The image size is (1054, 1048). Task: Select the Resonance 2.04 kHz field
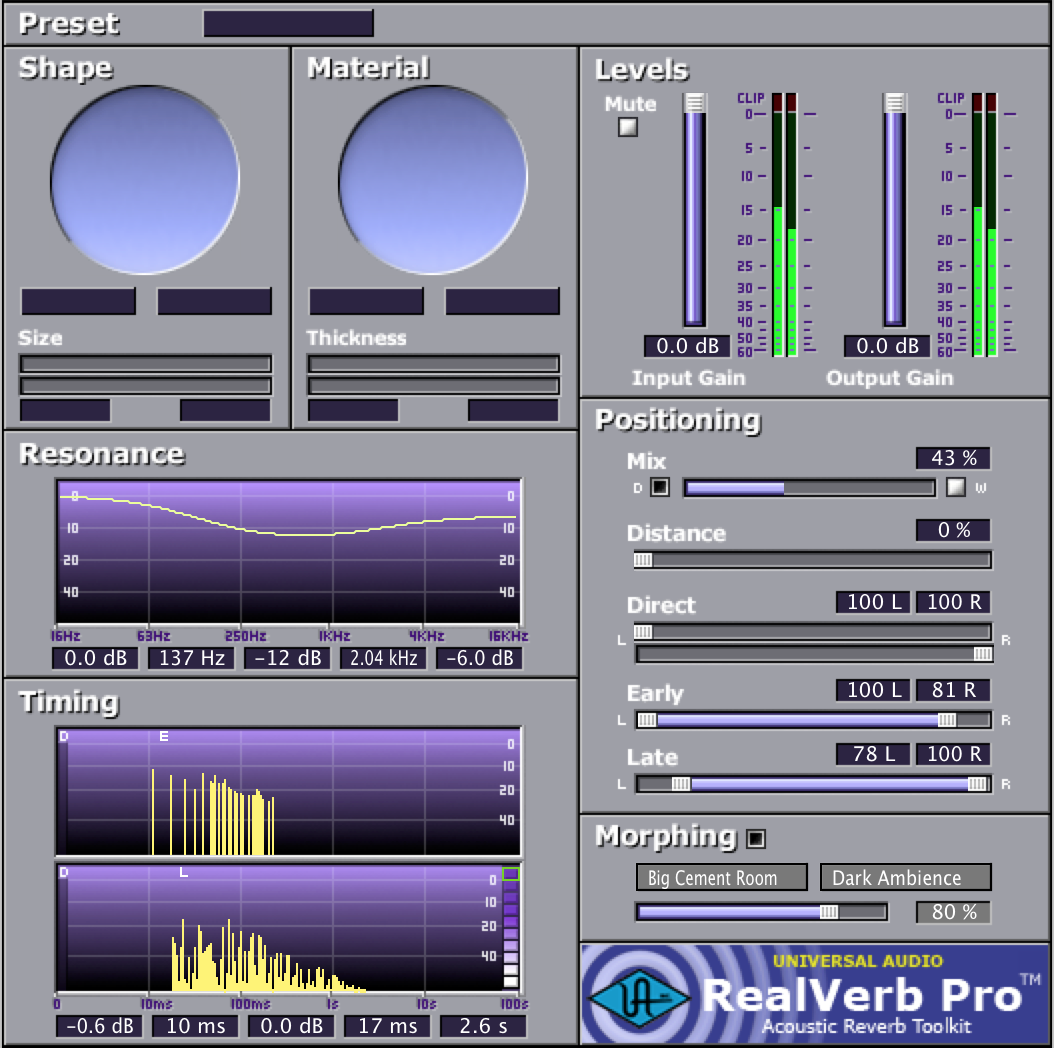pos(384,658)
